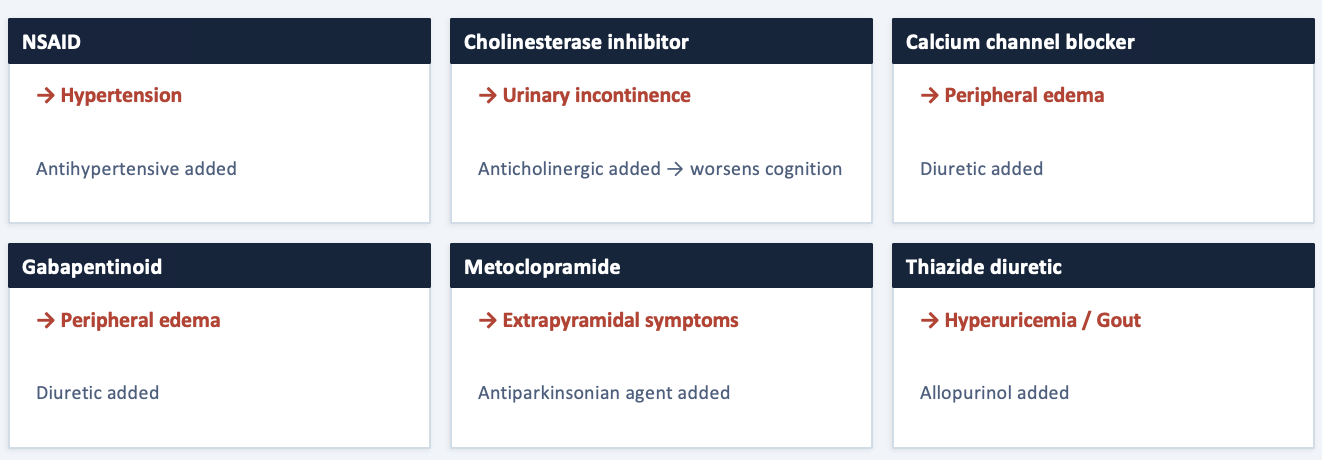Click Diuretic added in the Gabapentinoid card
Image resolution: width=1322 pixels, height=460 pixels.
[97, 393]
